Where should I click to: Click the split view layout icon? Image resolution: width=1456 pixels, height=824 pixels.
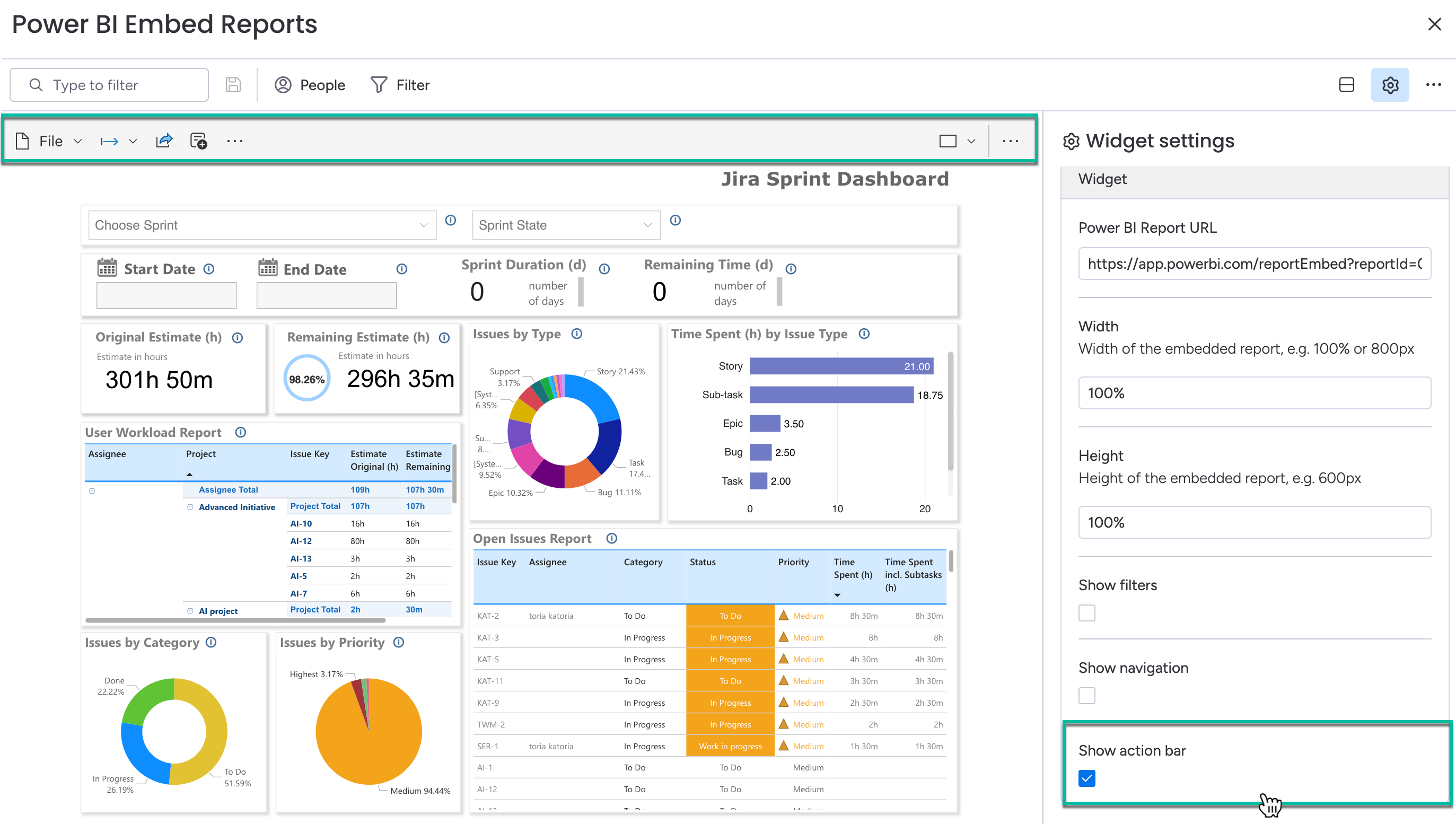tap(1346, 85)
